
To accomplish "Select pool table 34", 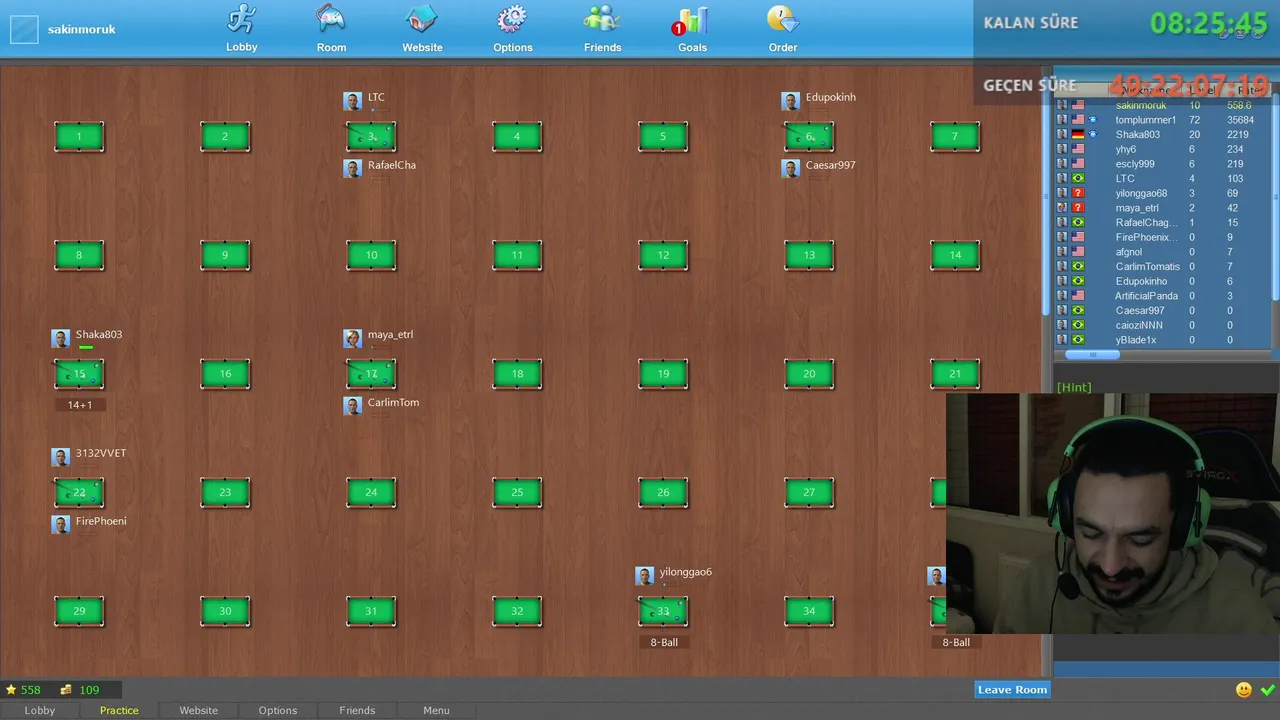I will [809, 611].
